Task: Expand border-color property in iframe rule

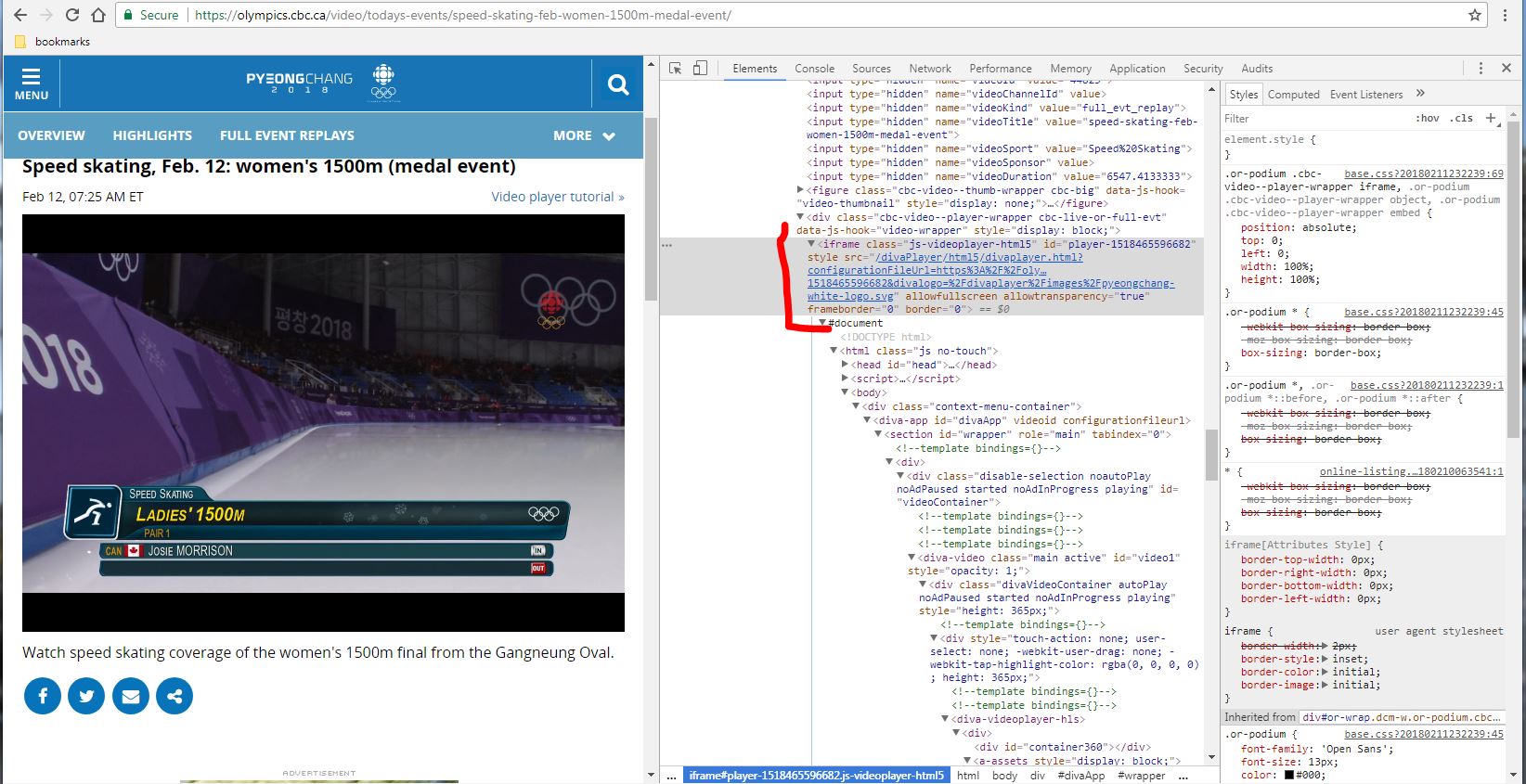Action: coord(1324,672)
